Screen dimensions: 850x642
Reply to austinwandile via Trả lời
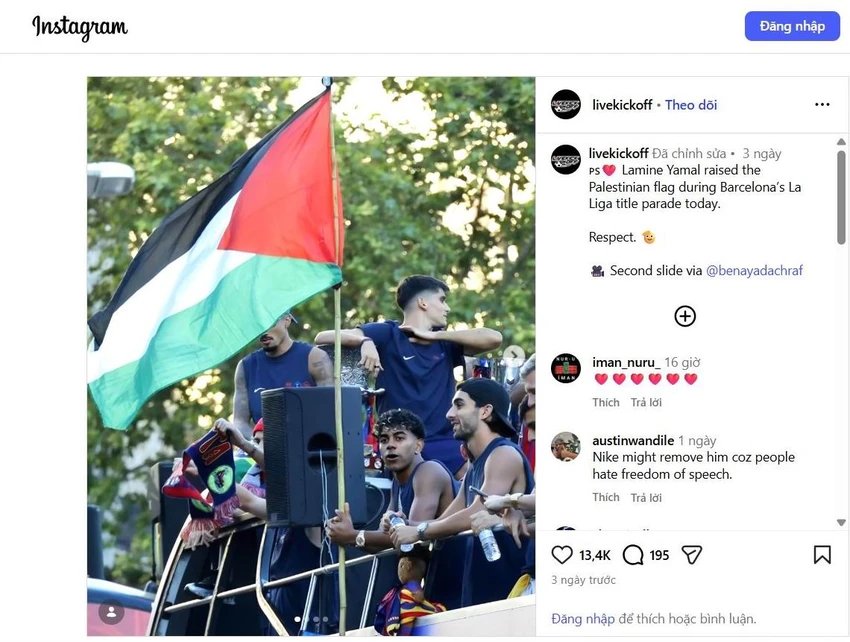point(646,497)
